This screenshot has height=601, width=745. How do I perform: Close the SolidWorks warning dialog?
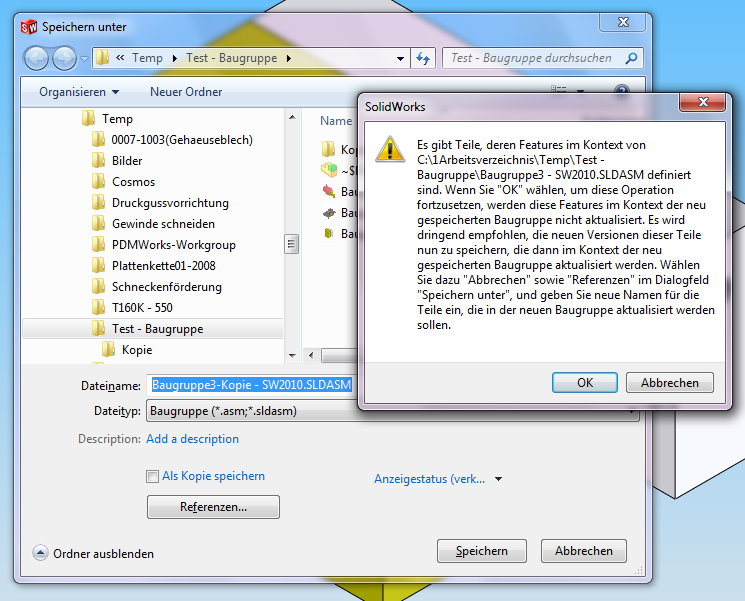pyautogui.click(x=703, y=102)
